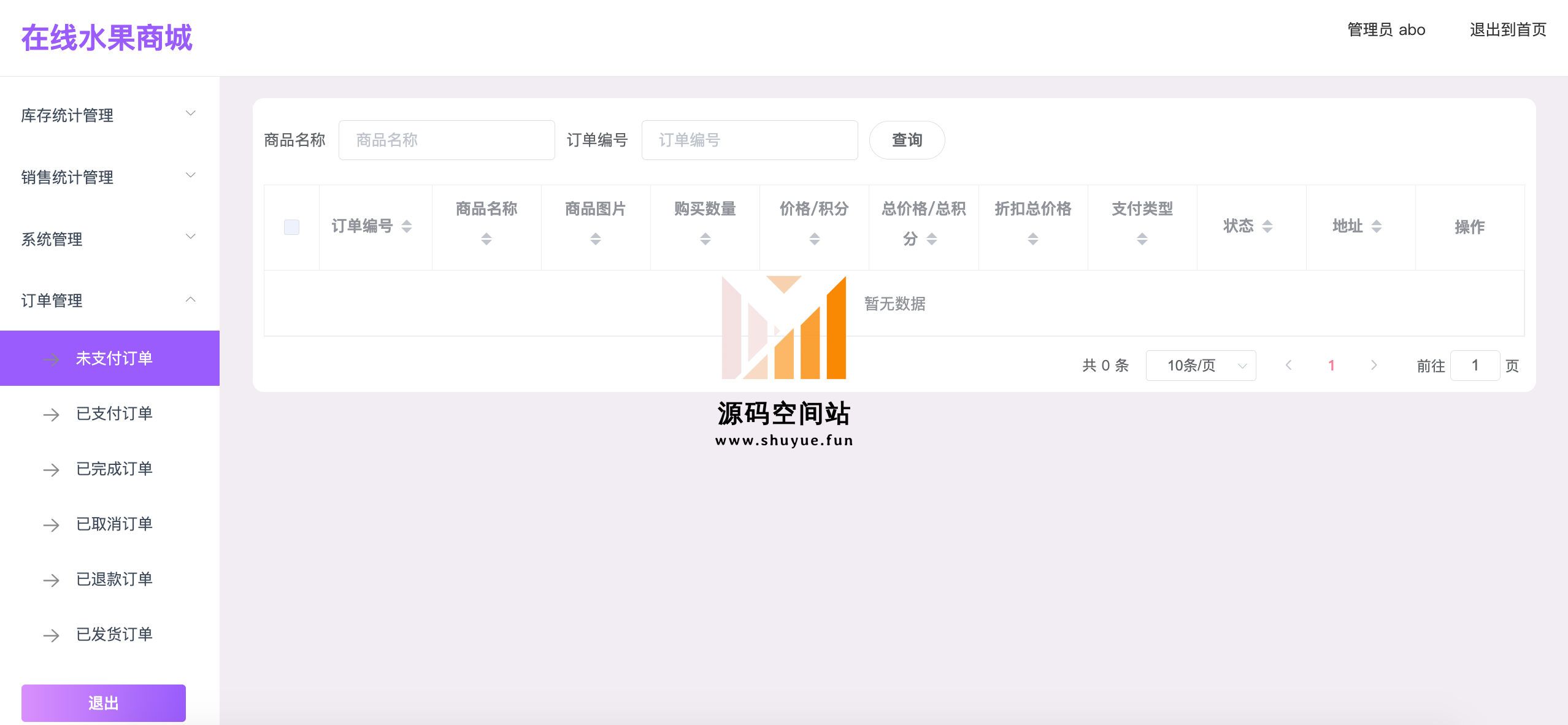
Task: Select 已支付订单 menu item
Action: point(110,413)
